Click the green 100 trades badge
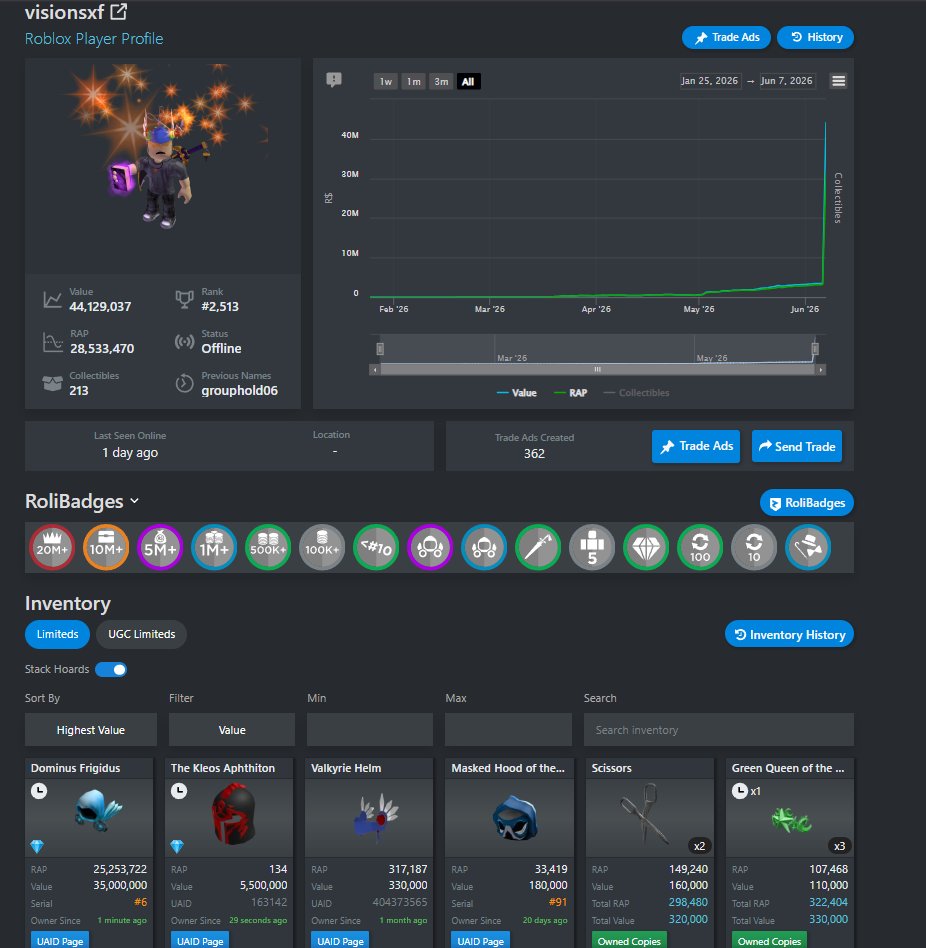926x948 pixels. [x=700, y=548]
